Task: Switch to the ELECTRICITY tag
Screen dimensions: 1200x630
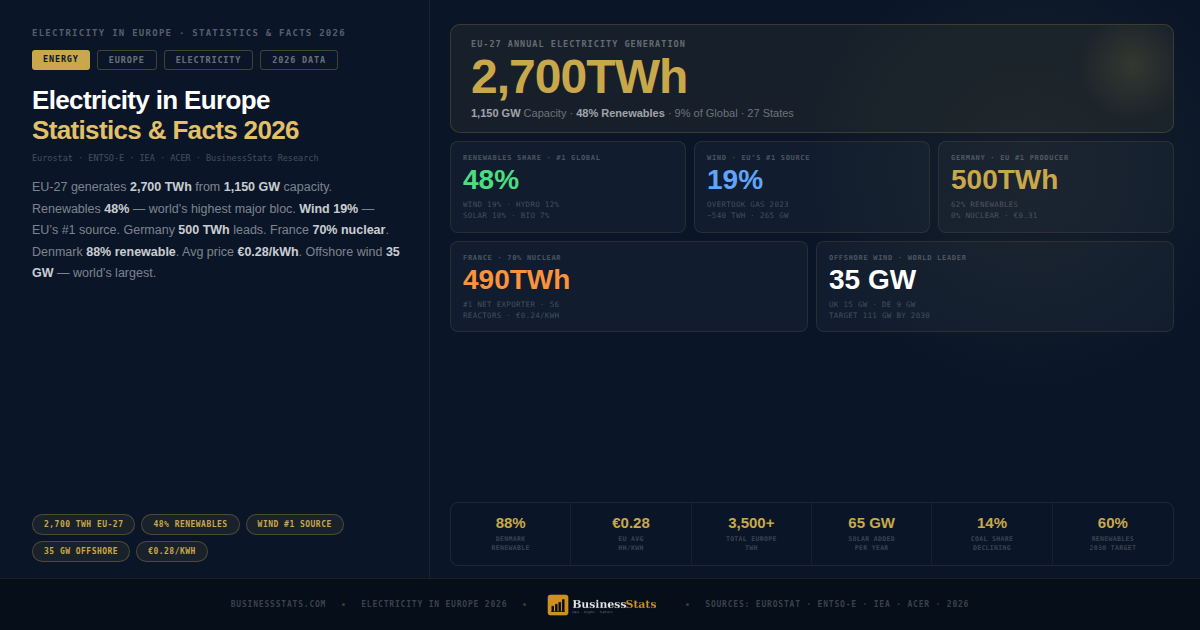Action: (208, 60)
